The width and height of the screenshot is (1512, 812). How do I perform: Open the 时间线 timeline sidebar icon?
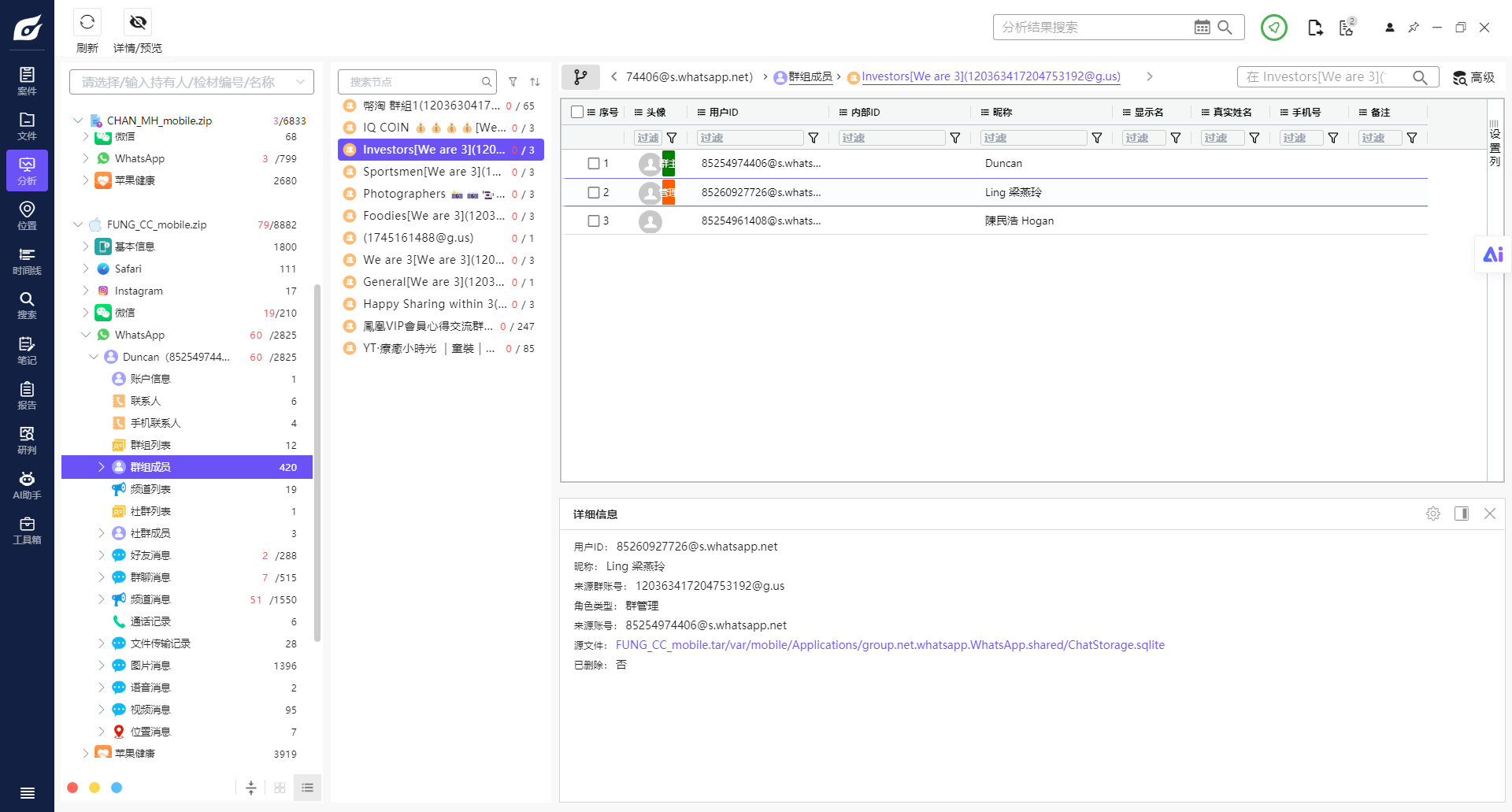click(27, 261)
